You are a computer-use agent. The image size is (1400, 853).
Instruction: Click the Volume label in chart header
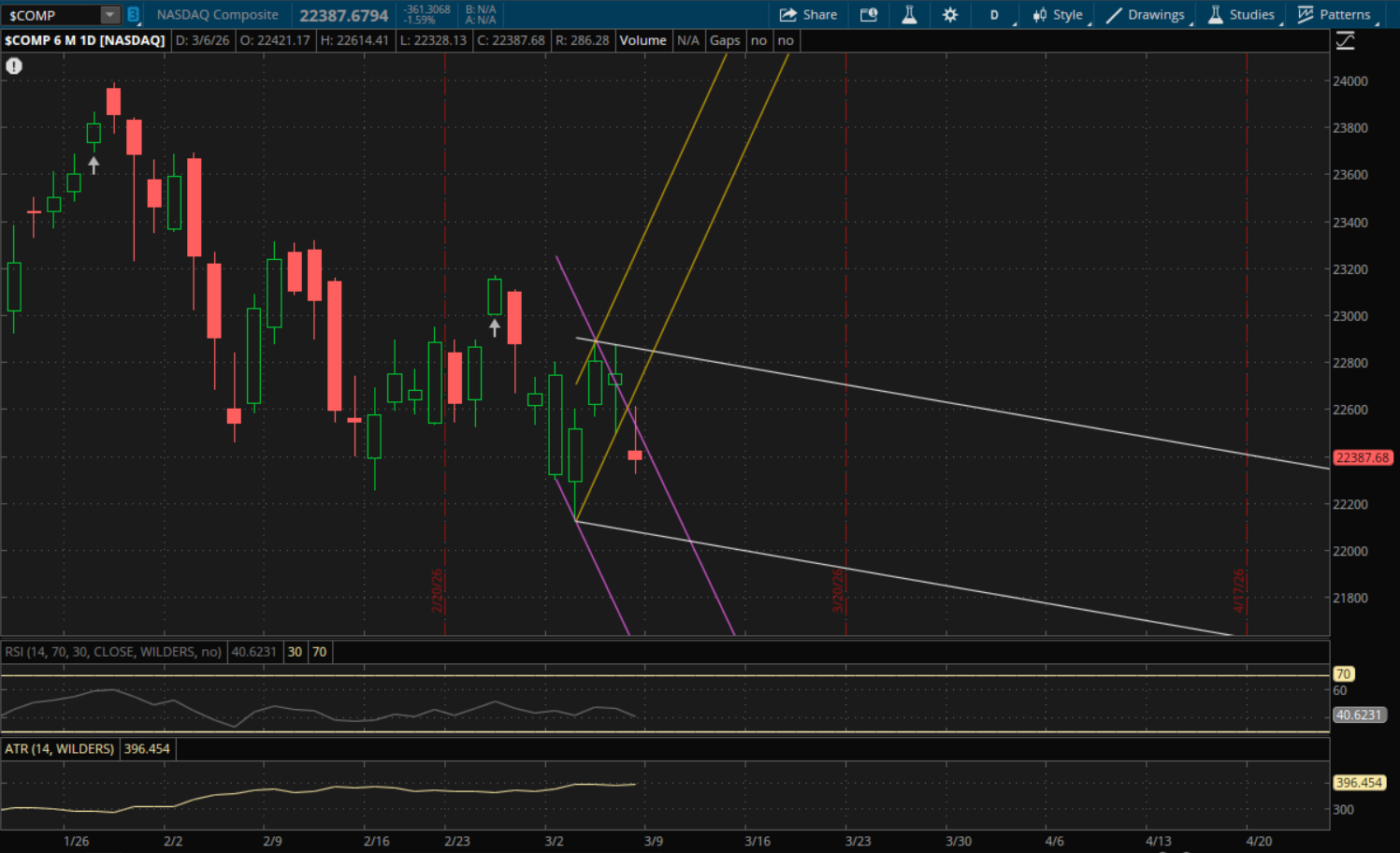pos(642,40)
